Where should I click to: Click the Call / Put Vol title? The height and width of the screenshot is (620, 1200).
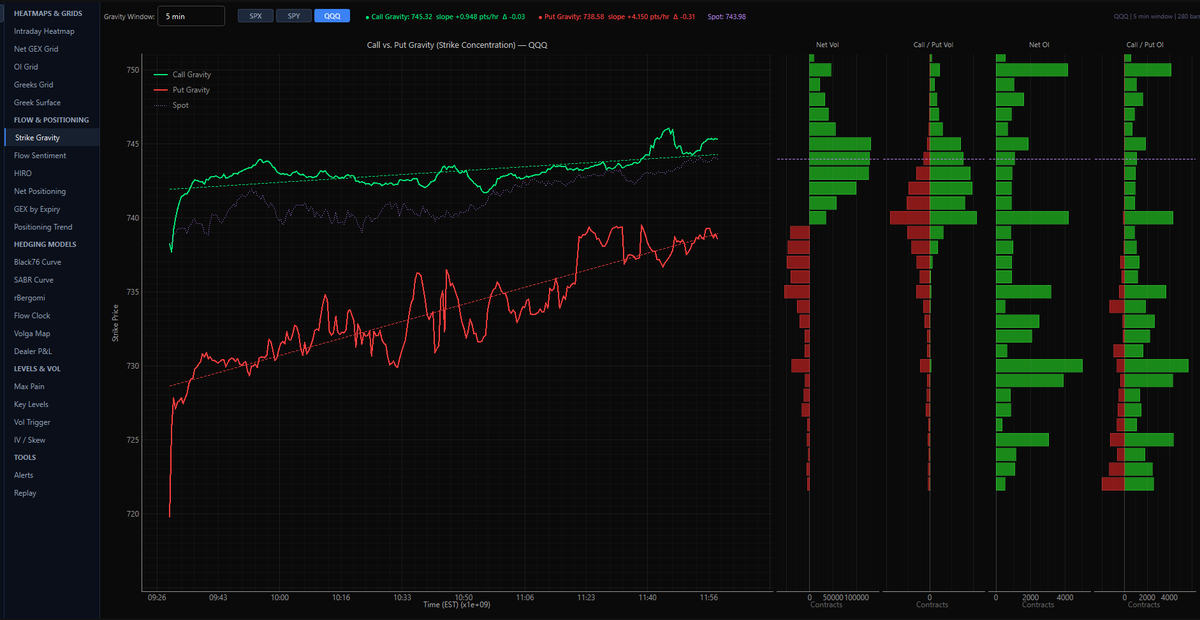click(933, 45)
